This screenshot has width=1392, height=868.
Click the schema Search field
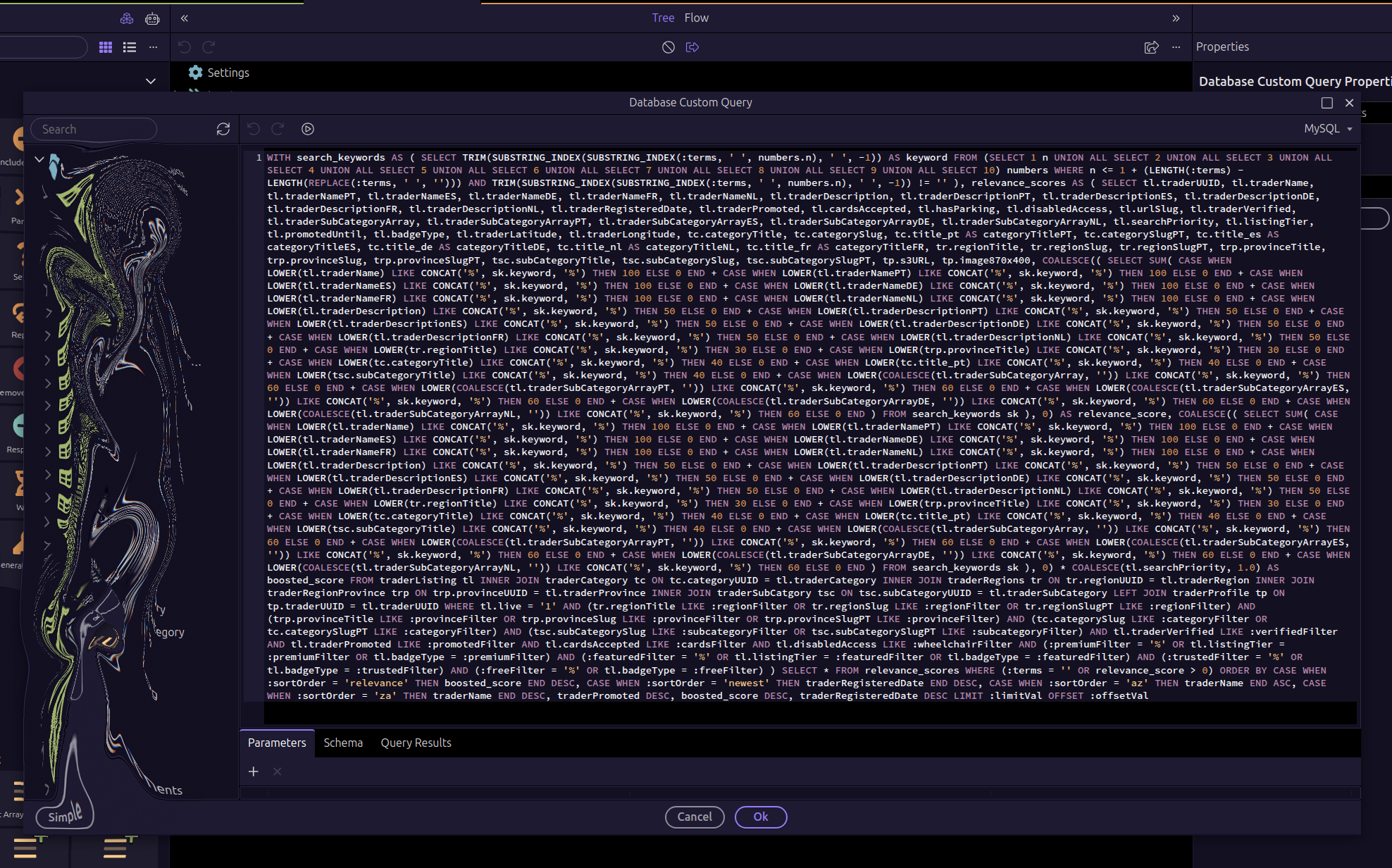point(94,129)
